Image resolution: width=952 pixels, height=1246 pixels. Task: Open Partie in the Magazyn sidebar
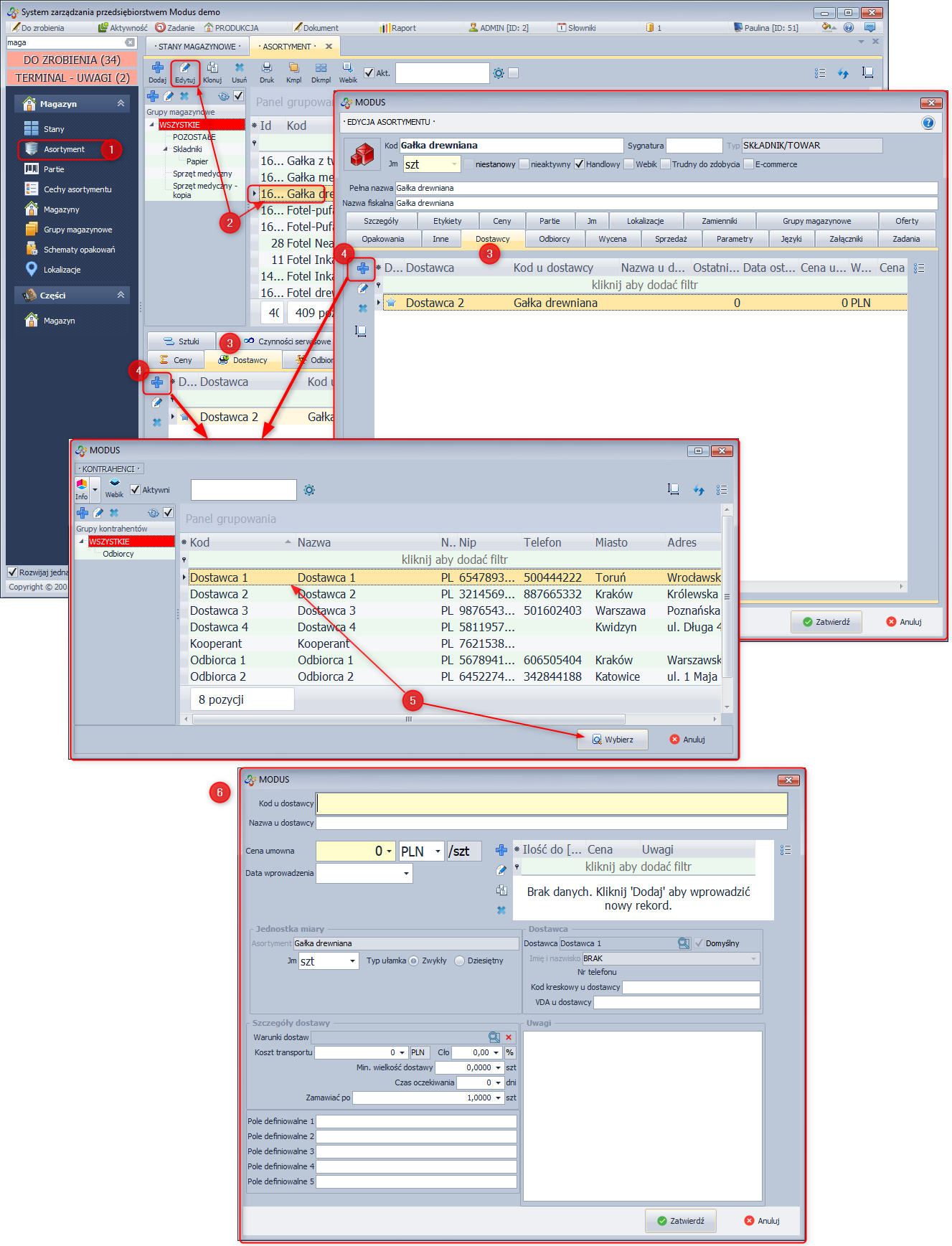(54, 169)
